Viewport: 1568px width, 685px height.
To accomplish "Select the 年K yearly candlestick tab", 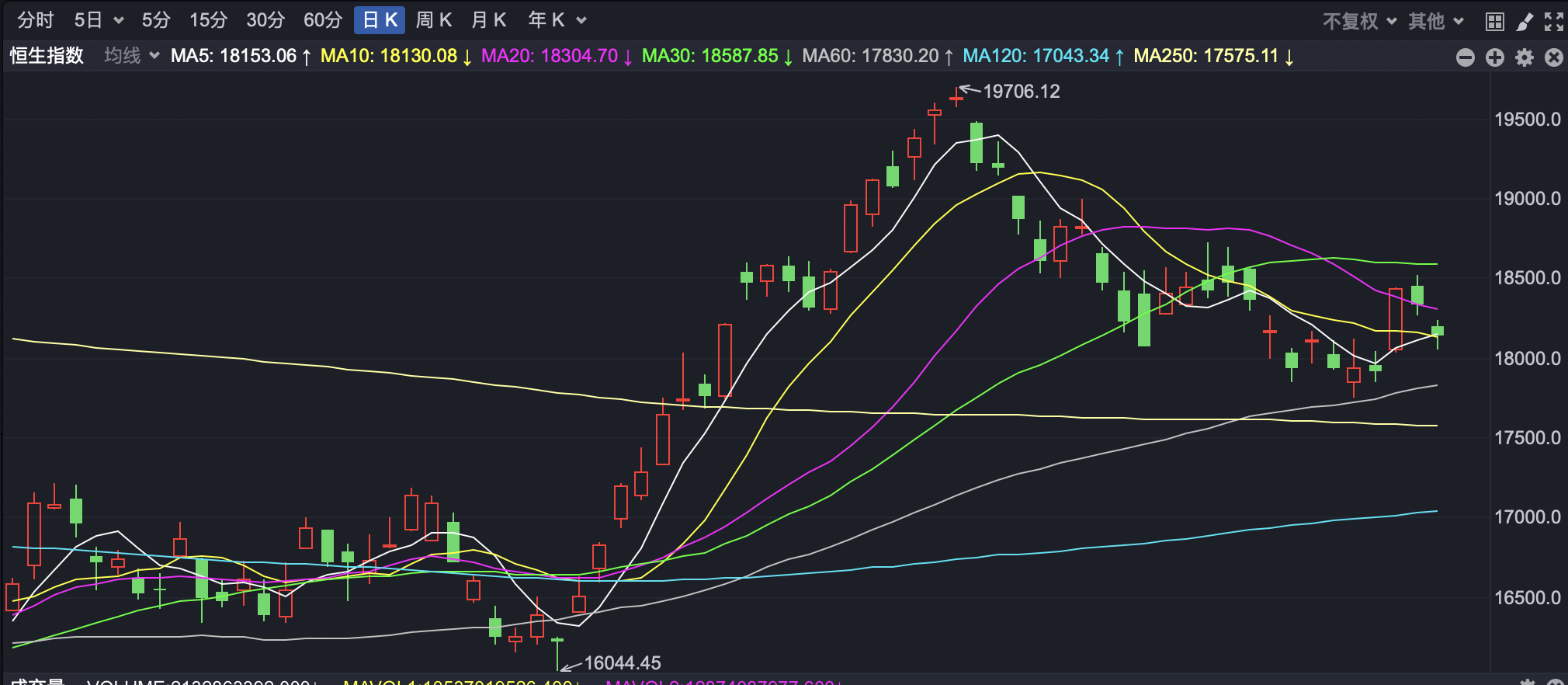I will (546, 20).
